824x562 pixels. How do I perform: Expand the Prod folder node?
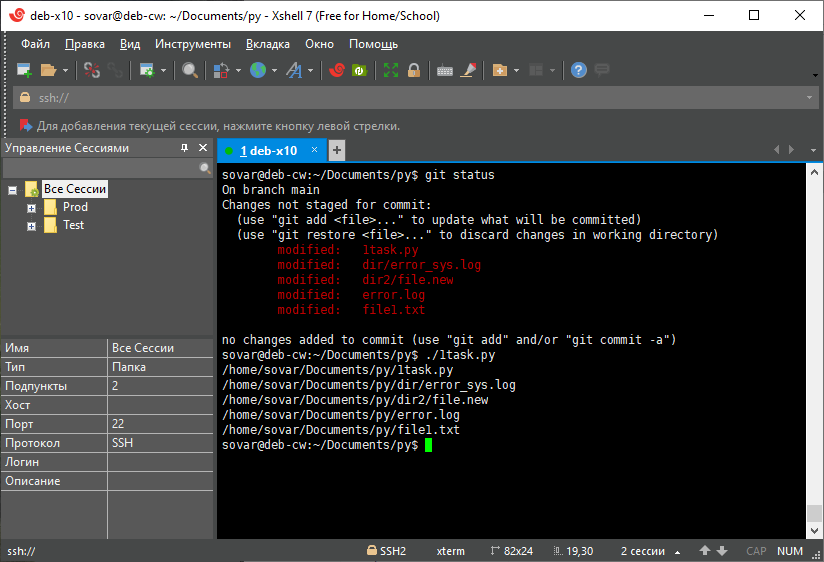click(32, 208)
